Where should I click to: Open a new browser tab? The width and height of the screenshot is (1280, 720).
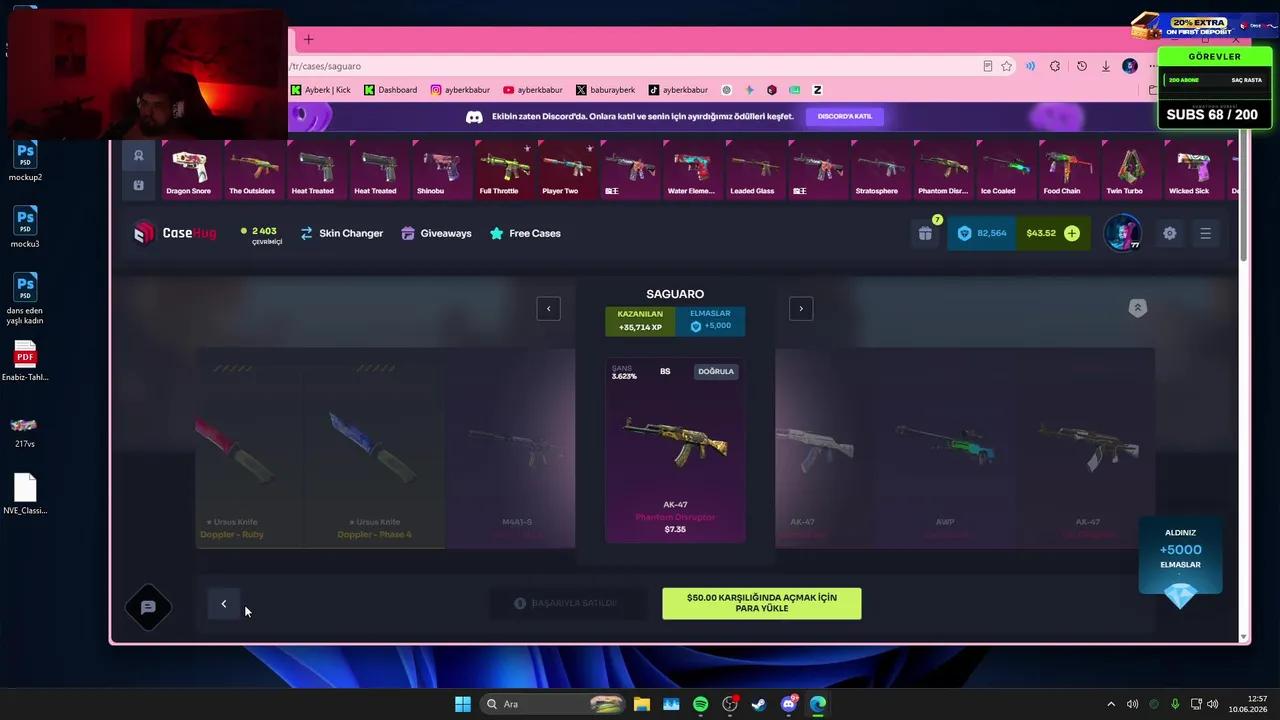[x=308, y=39]
